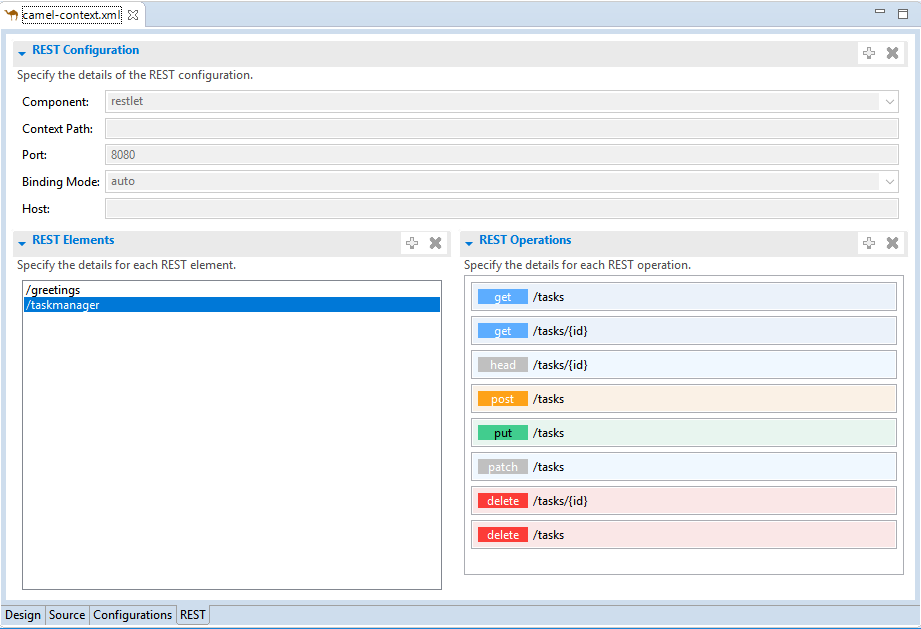
Task: Select the /greetings REST element
Action: [x=53, y=290]
